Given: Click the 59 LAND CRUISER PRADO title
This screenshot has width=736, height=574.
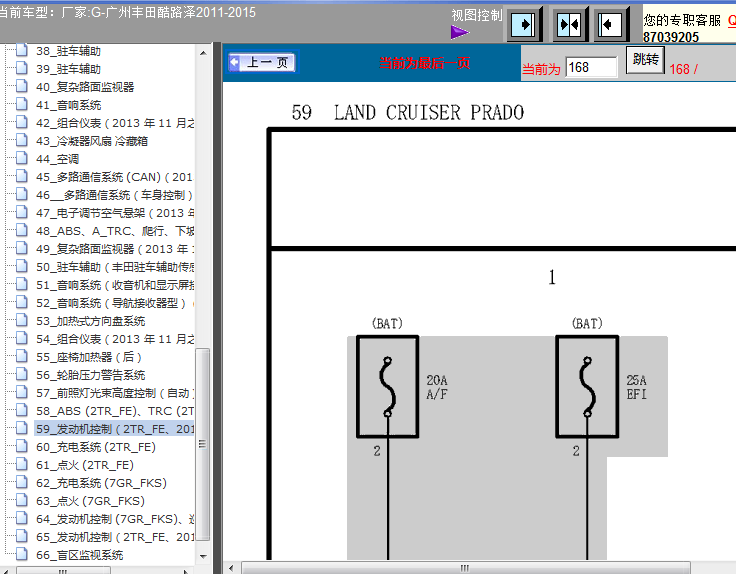Looking at the screenshot, I should [x=407, y=113].
